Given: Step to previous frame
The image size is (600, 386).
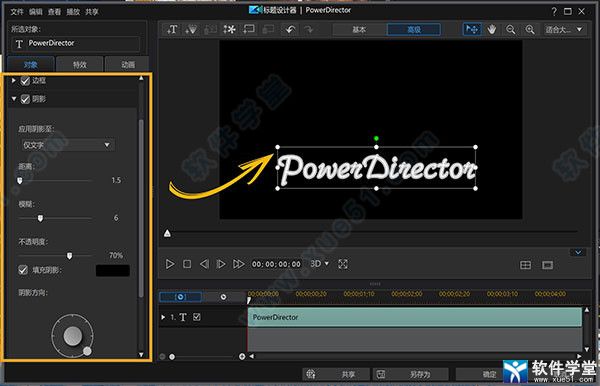Looking at the screenshot, I should [x=204, y=264].
